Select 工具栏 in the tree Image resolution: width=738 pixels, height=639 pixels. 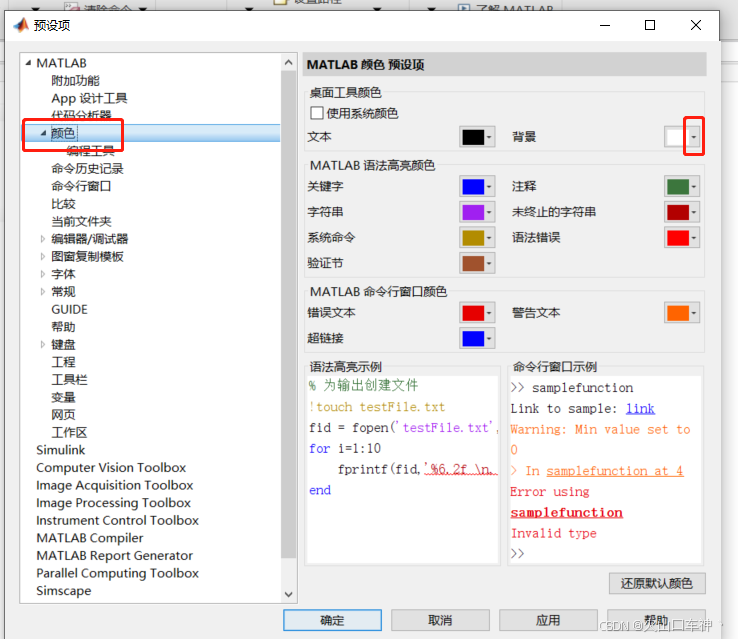tap(69, 380)
